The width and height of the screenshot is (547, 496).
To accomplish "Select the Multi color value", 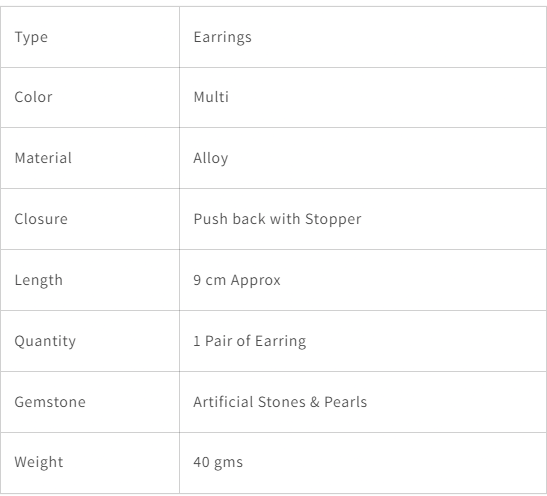I will (x=211, y=97).
